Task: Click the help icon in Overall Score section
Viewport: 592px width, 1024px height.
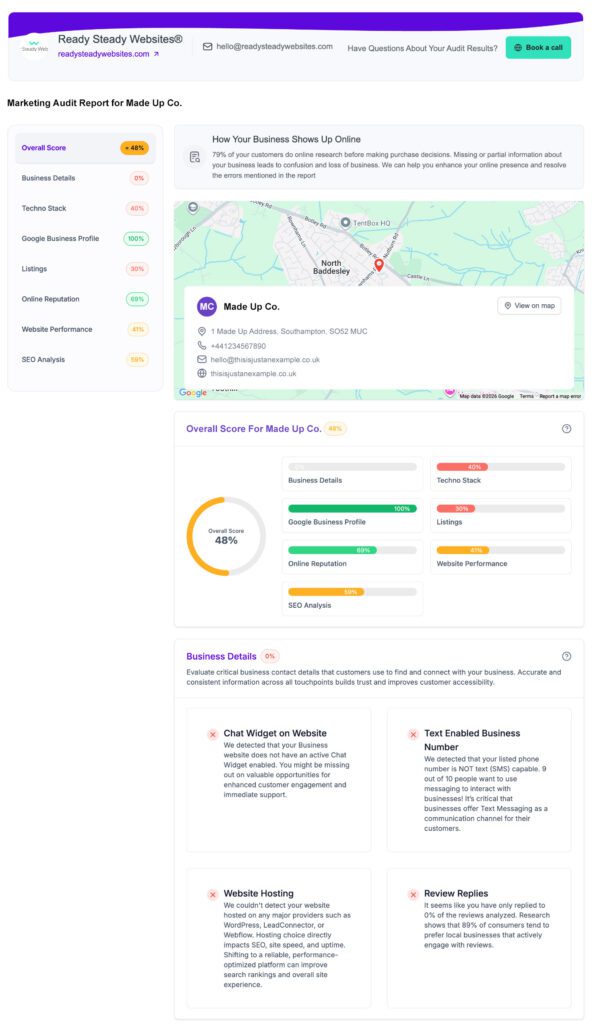Action: pyautogui.click(x=567, y=429)
